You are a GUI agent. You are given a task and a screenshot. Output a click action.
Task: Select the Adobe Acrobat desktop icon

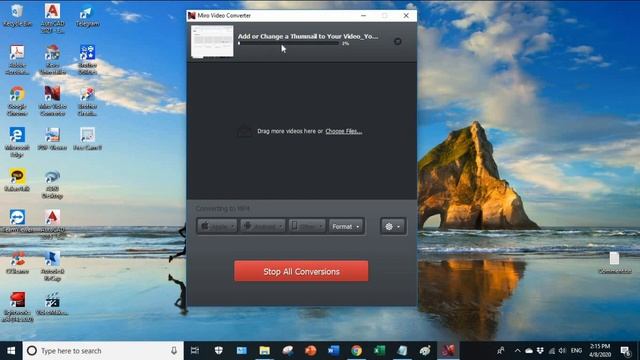pos(17,60)
